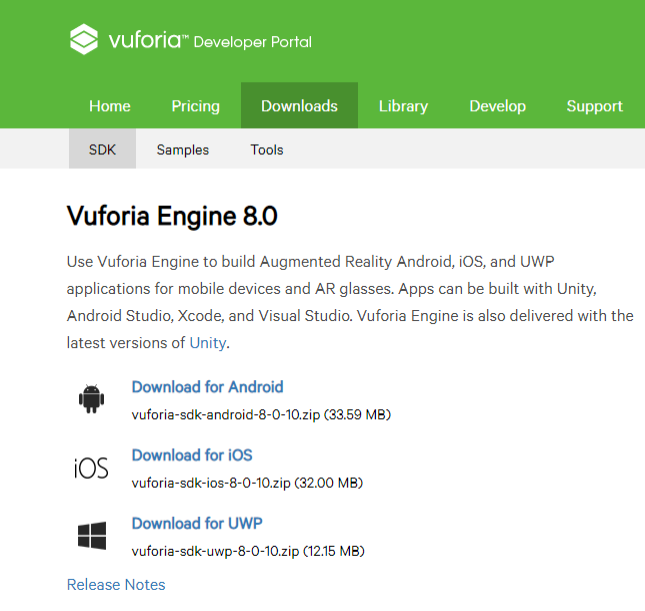The height and width of the screenshot is (611, 645).
Task: Follow the Unity link in the description
Action: 208,343
